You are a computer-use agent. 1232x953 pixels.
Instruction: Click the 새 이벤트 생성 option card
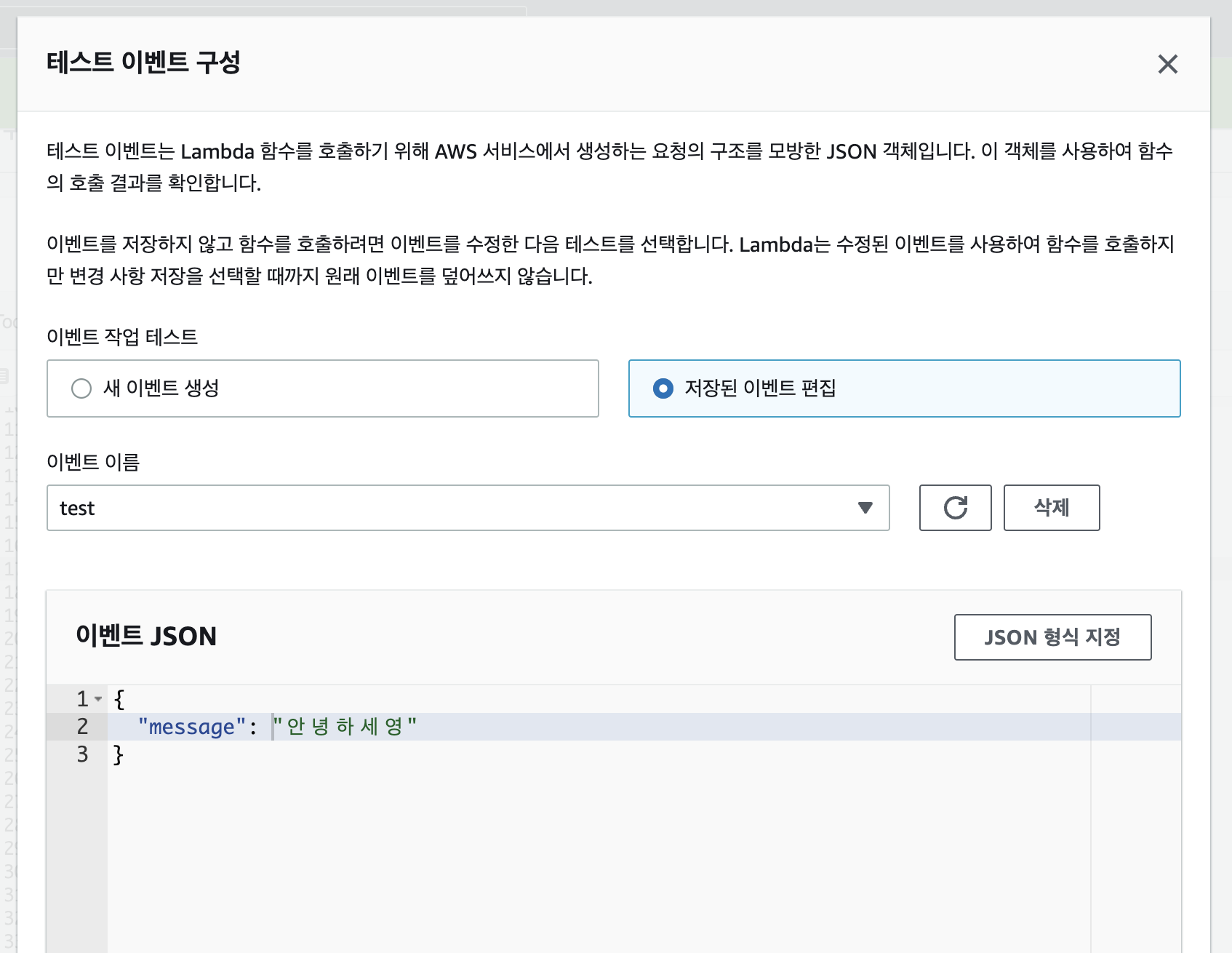322,388
